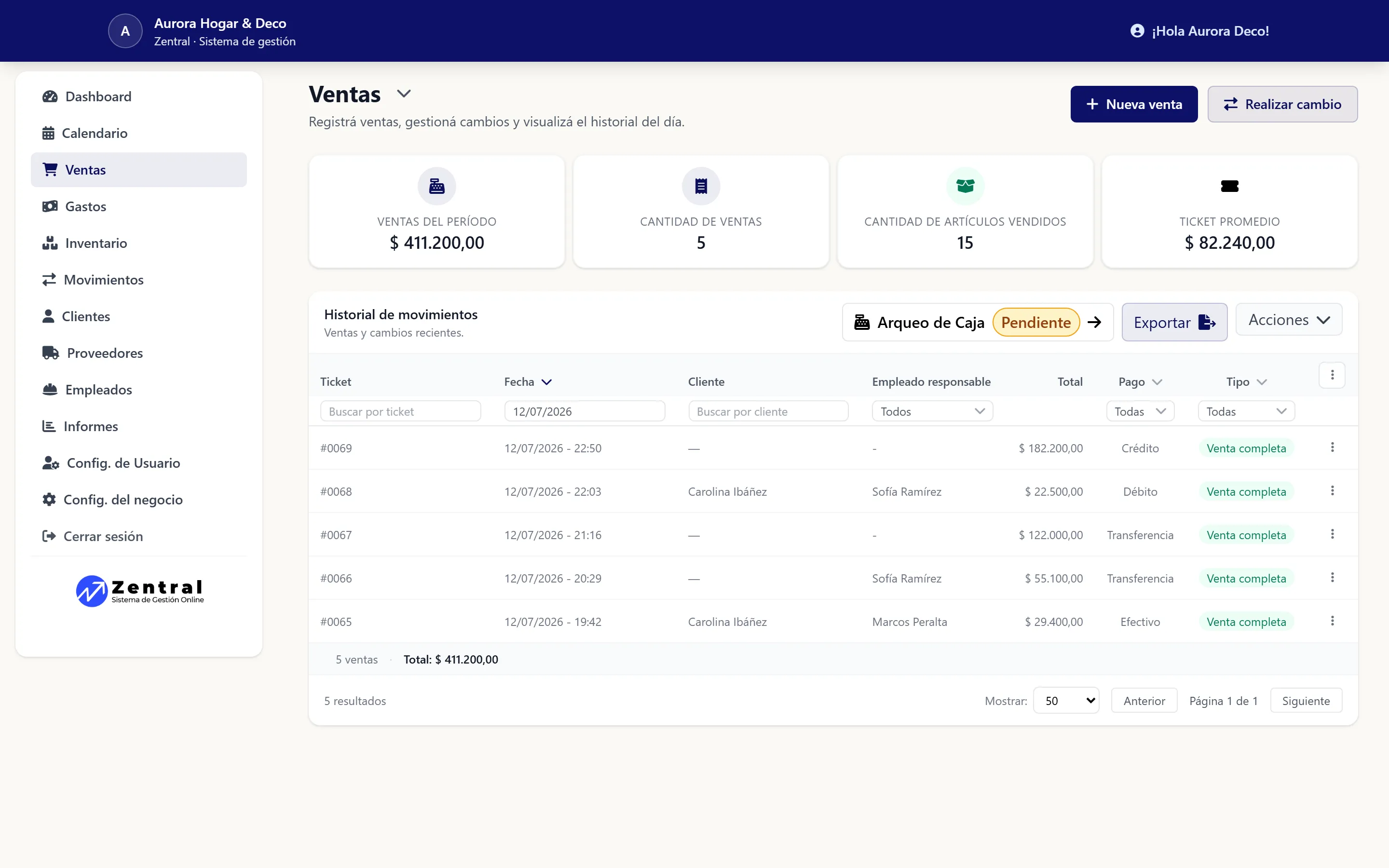Screen dimensions: 1389x868
Task: Expand the chevron next to Ventas title
Action: coord(404,94)
